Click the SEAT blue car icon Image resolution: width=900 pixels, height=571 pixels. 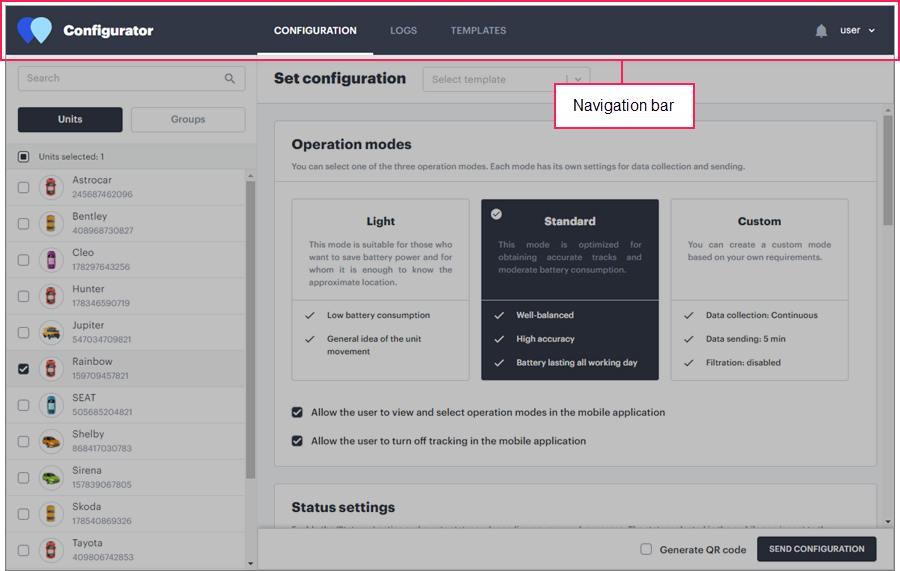pyautogui.click(x=51, y=405)
